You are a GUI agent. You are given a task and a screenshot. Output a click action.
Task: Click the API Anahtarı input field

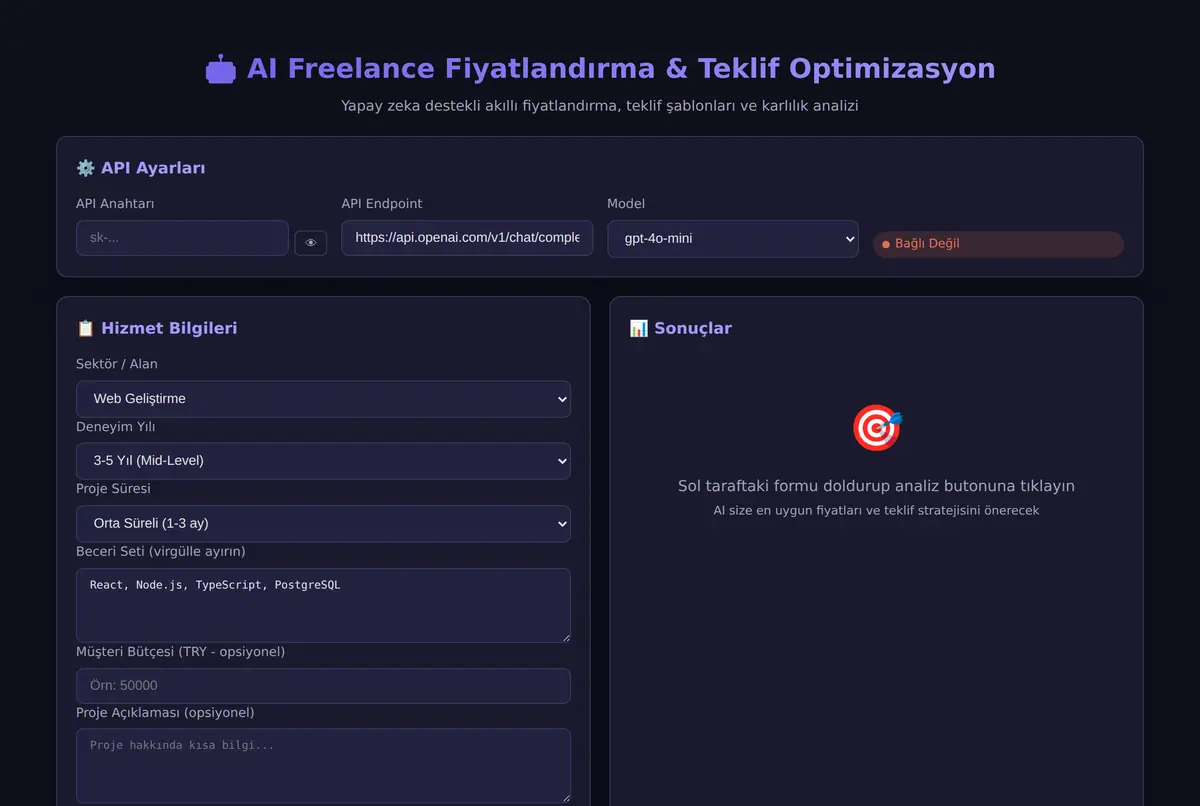(x=182, y=238)
